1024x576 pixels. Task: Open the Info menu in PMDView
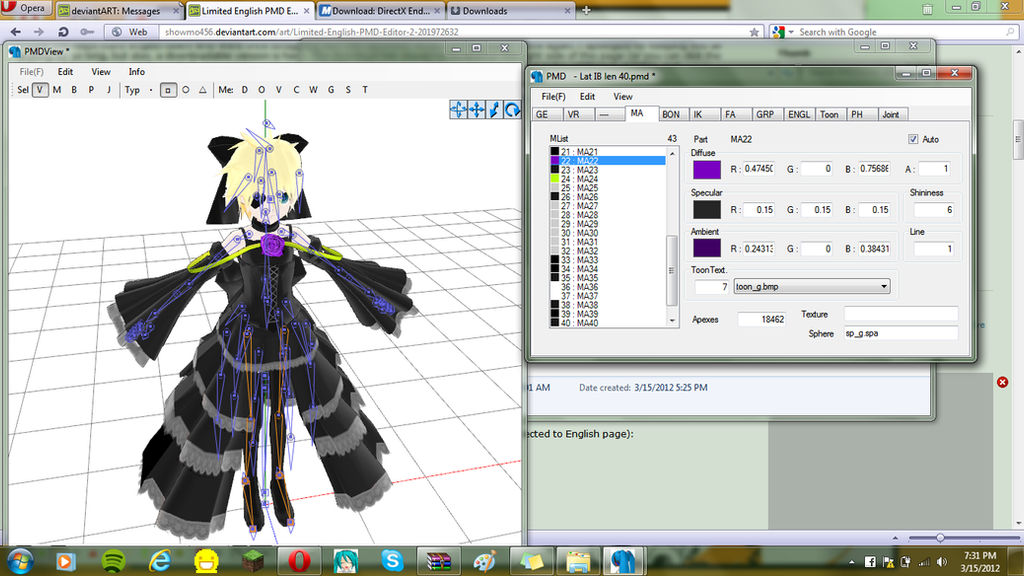click(x=136, y=72)
